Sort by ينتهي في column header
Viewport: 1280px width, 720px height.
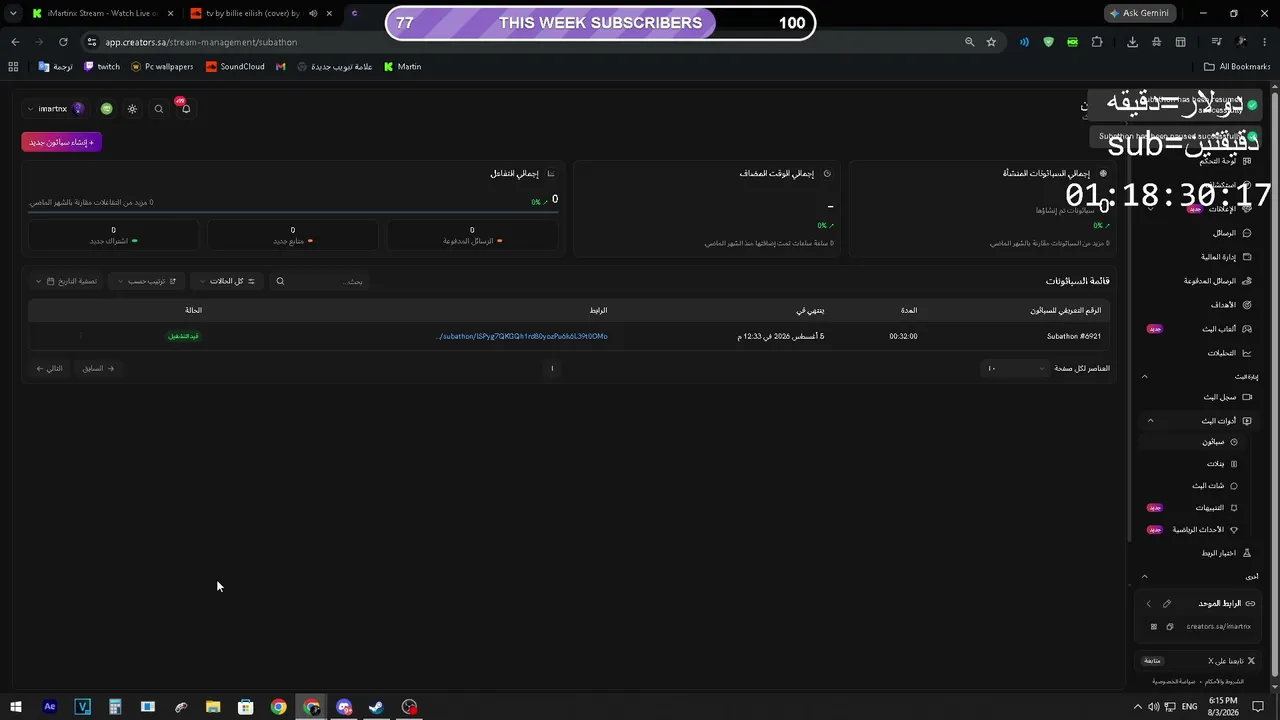point(810,311)
